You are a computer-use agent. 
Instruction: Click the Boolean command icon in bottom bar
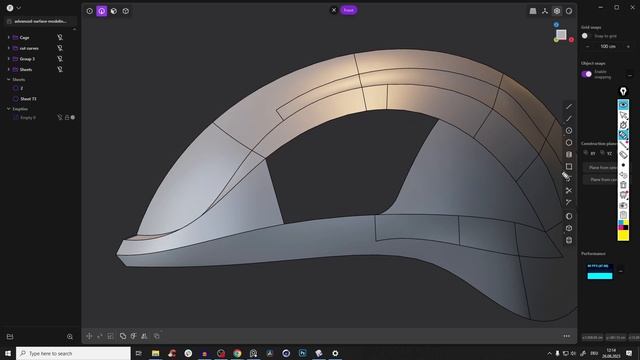click(x=123, y=336)
